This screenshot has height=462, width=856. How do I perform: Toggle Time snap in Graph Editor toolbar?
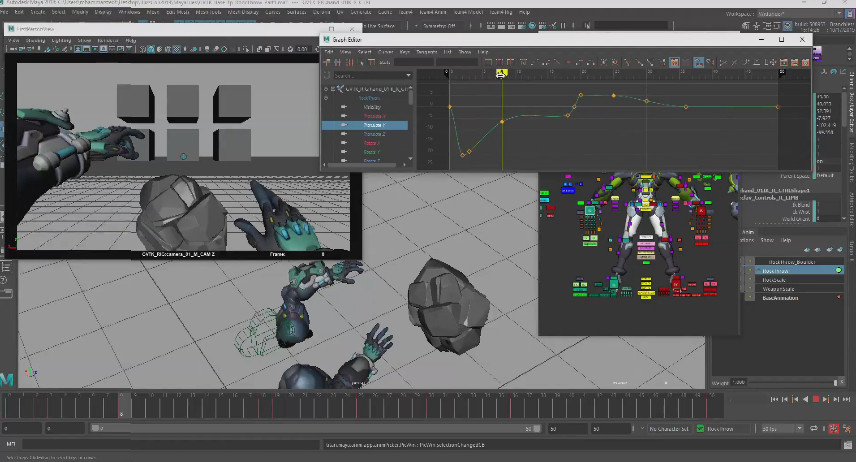(x=699, y=62)
